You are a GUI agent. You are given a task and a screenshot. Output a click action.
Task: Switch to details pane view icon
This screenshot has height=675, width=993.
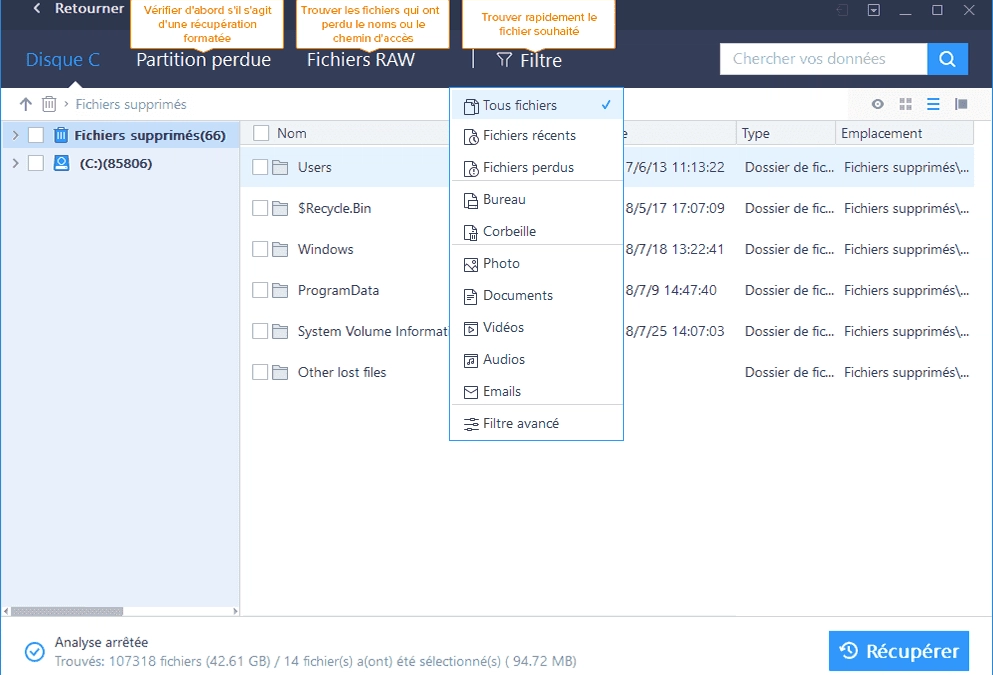pos(961,104)
